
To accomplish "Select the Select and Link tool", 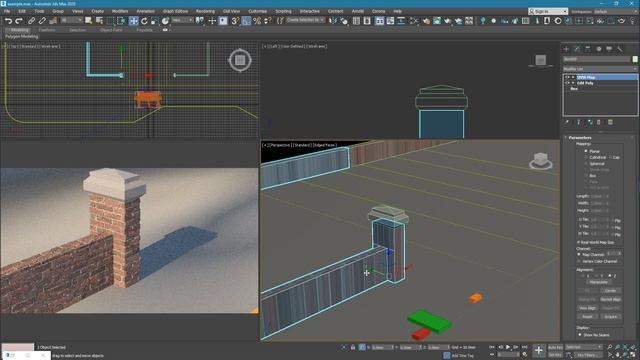I will pyautogui.click(x=31, y=21).
